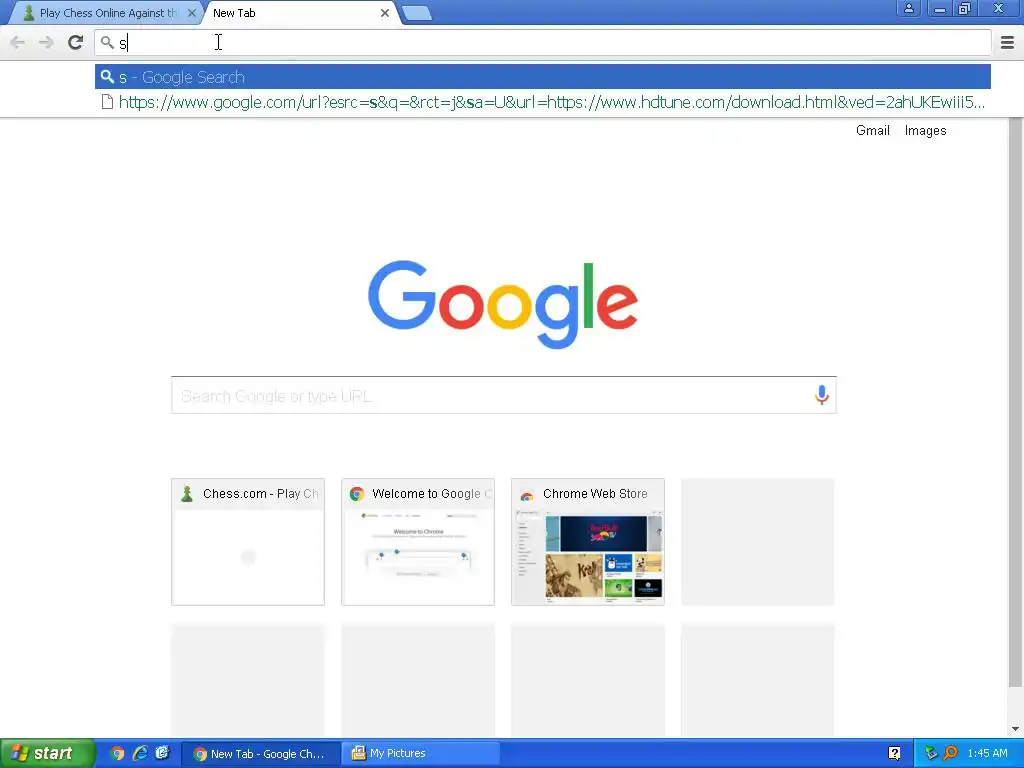This screenshot has height=768, width=1024.
Task: Close the Play Chess Online tab
Action: point(191,13)
